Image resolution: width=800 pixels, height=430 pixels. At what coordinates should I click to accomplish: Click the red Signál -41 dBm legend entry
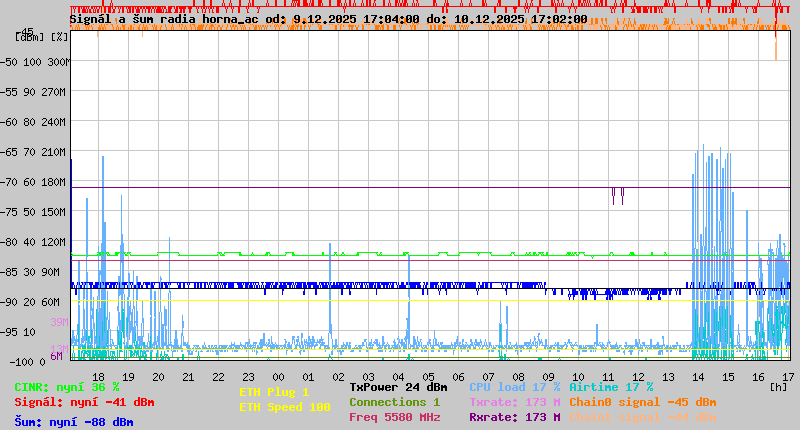[x=84, y=402]
